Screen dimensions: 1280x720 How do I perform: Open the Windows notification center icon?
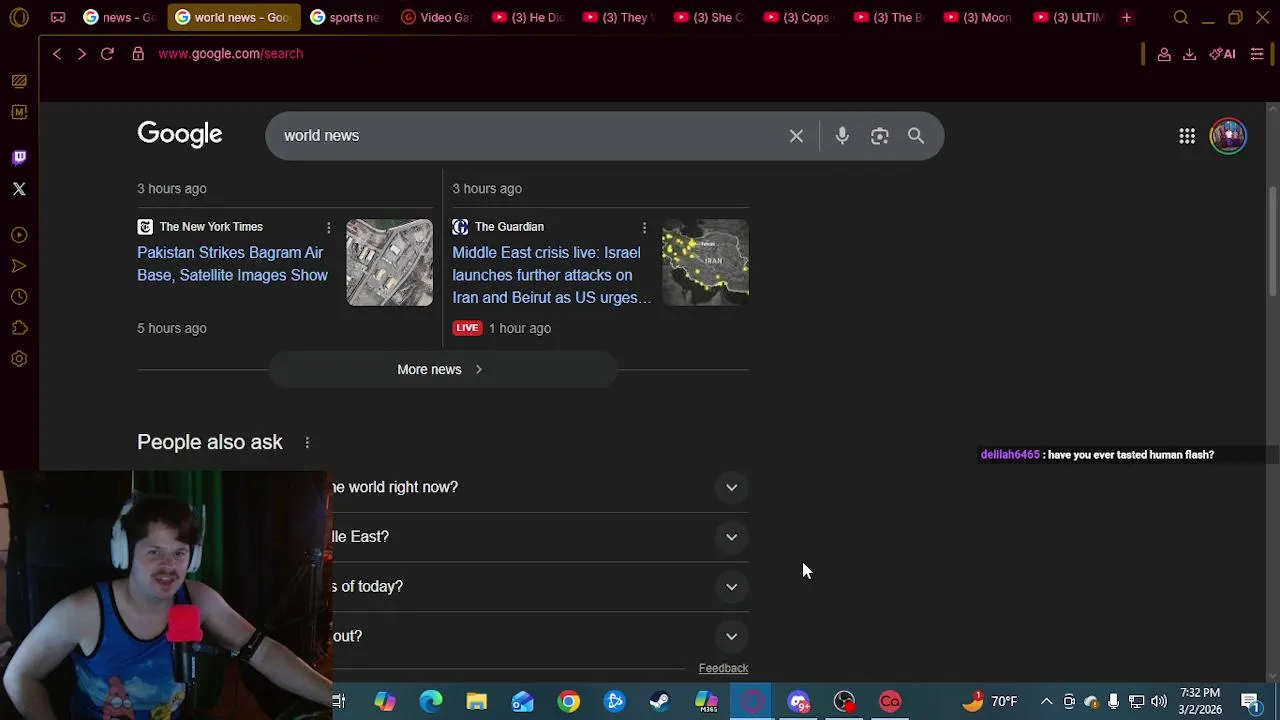coord(1250,702)
